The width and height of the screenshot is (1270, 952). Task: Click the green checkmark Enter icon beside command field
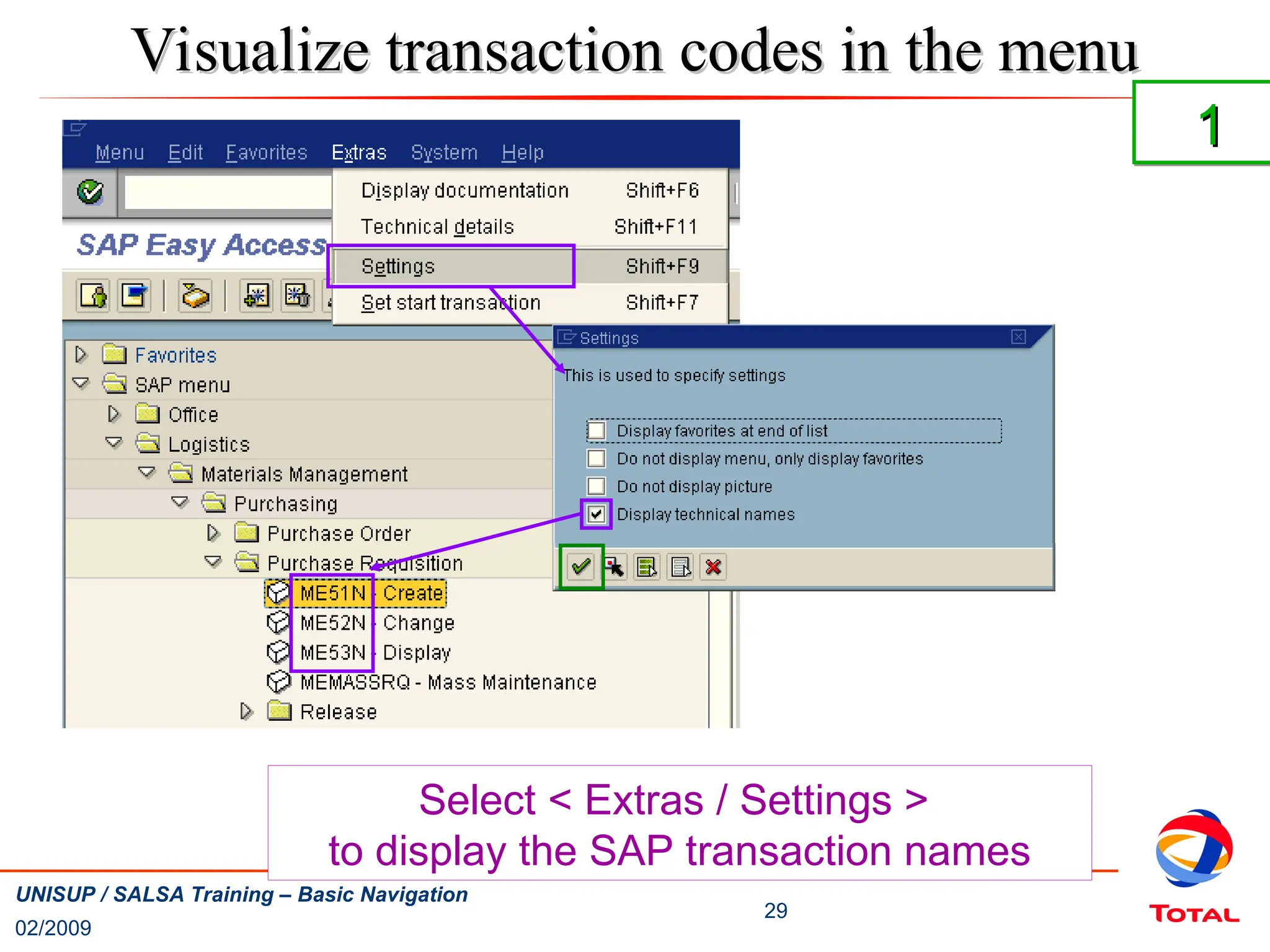pyautogui.click(x=91, y=192)
